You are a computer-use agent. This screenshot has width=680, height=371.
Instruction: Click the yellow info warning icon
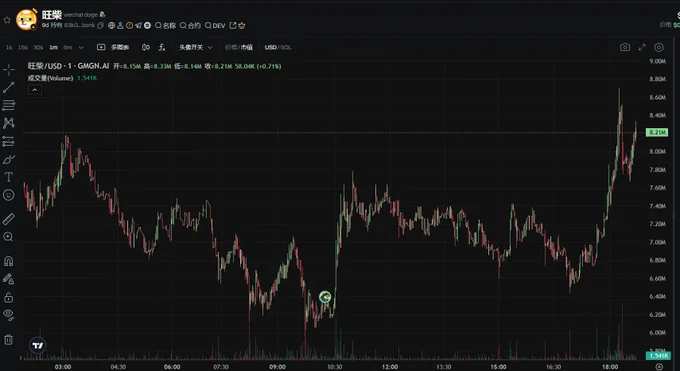pos(129,26)
